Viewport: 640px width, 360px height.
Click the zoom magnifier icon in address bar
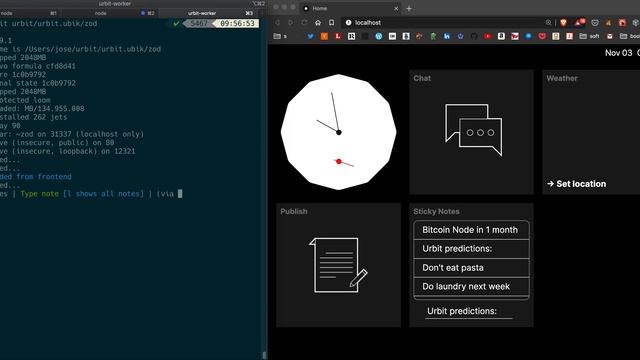click(548, 22)
